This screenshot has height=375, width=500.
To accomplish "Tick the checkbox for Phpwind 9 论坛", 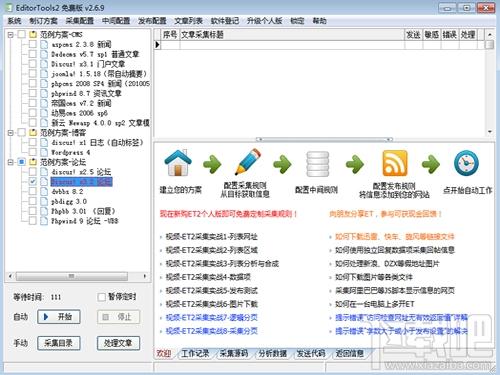I will [x=33, y=221].
